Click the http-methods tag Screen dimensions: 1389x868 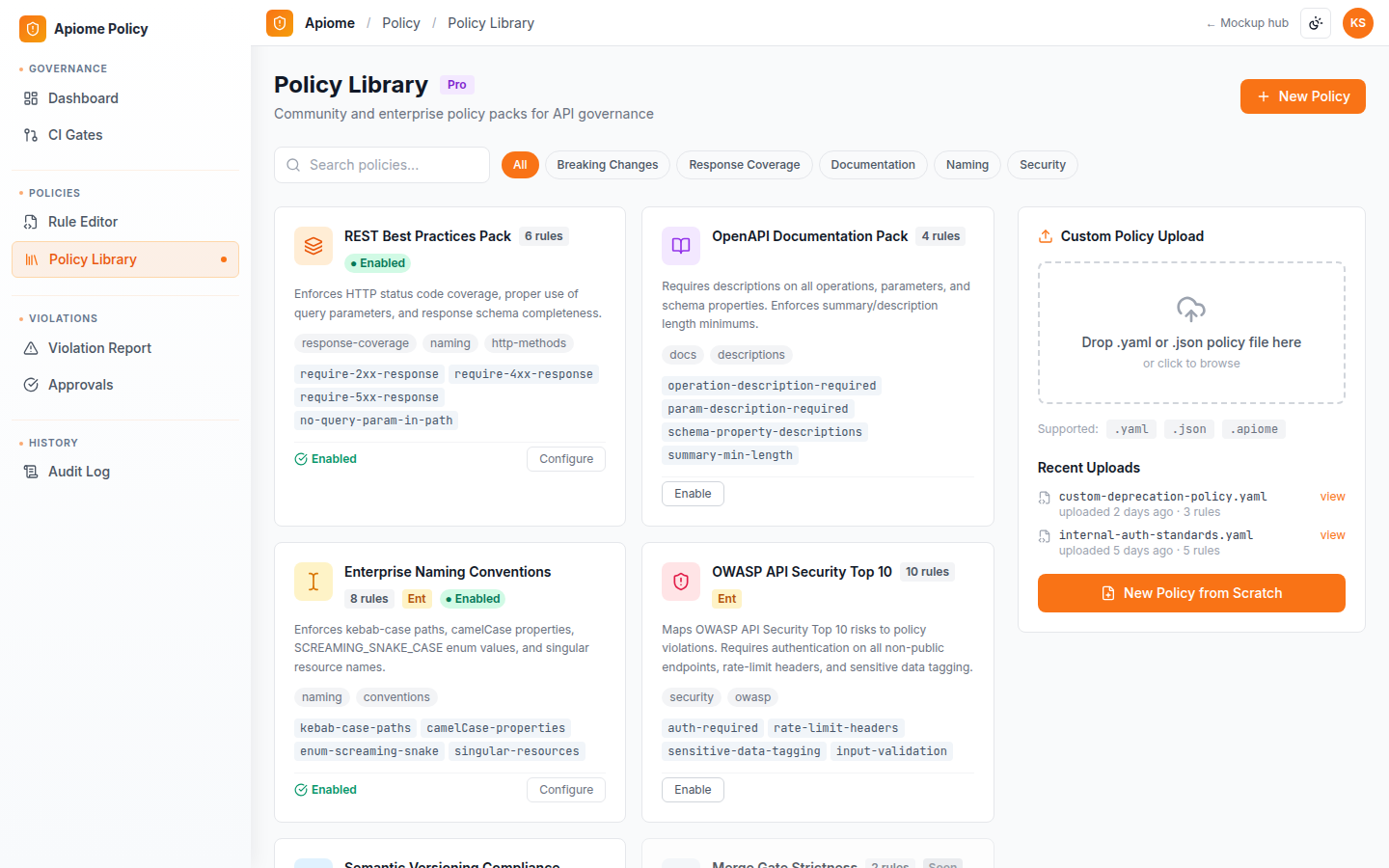[x=529, y=343]
